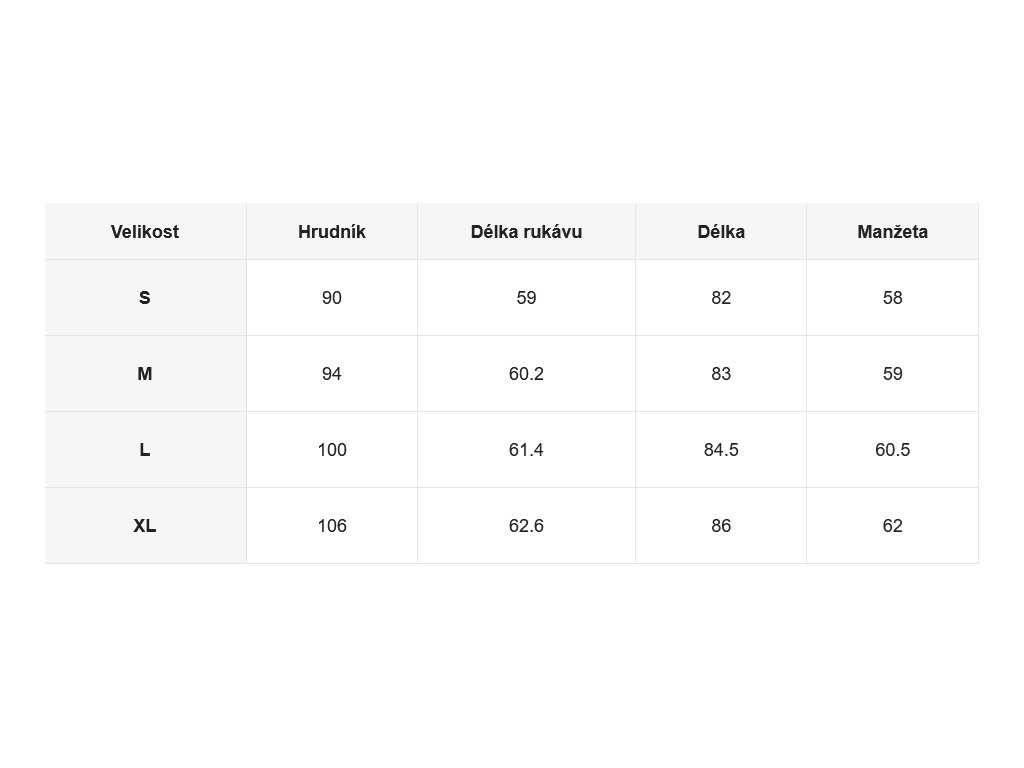The height and width of the screenshot is (768, 1024).
Task: Select sleeve length value 60.2
Action: click(526, 374)
